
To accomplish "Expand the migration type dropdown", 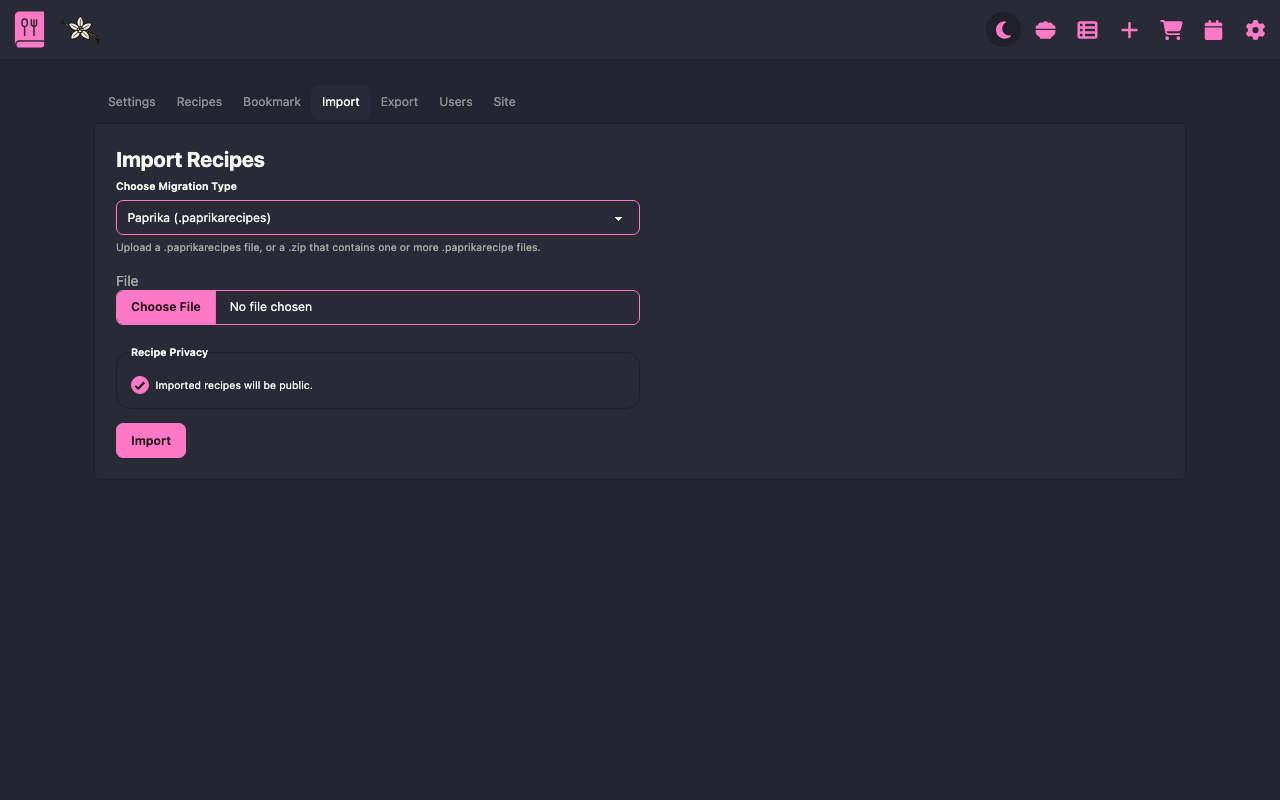I will [x=378, y=218].
